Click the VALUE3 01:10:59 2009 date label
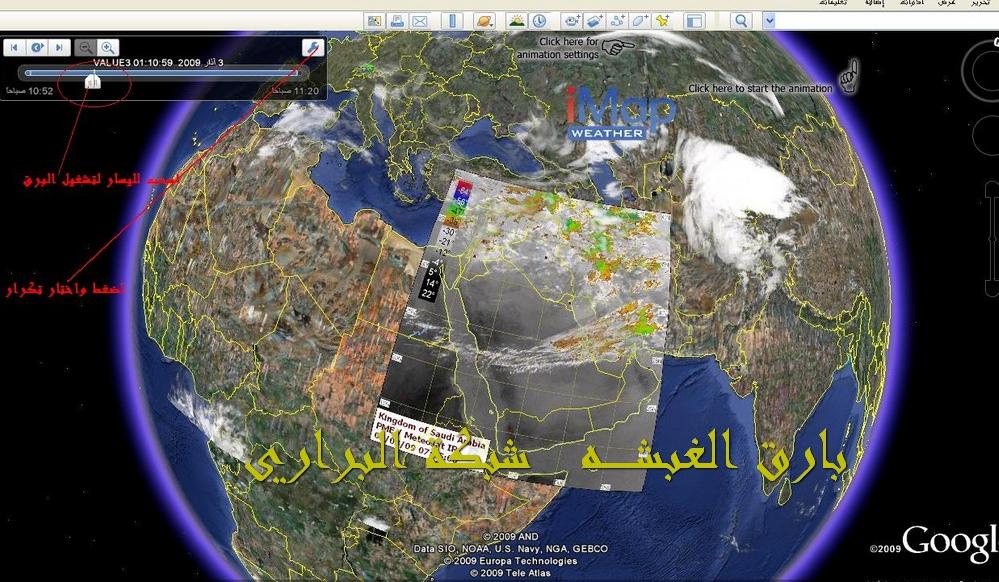This screenshot has width=999, height=582. pyautogui.click(x=158, y=63)
